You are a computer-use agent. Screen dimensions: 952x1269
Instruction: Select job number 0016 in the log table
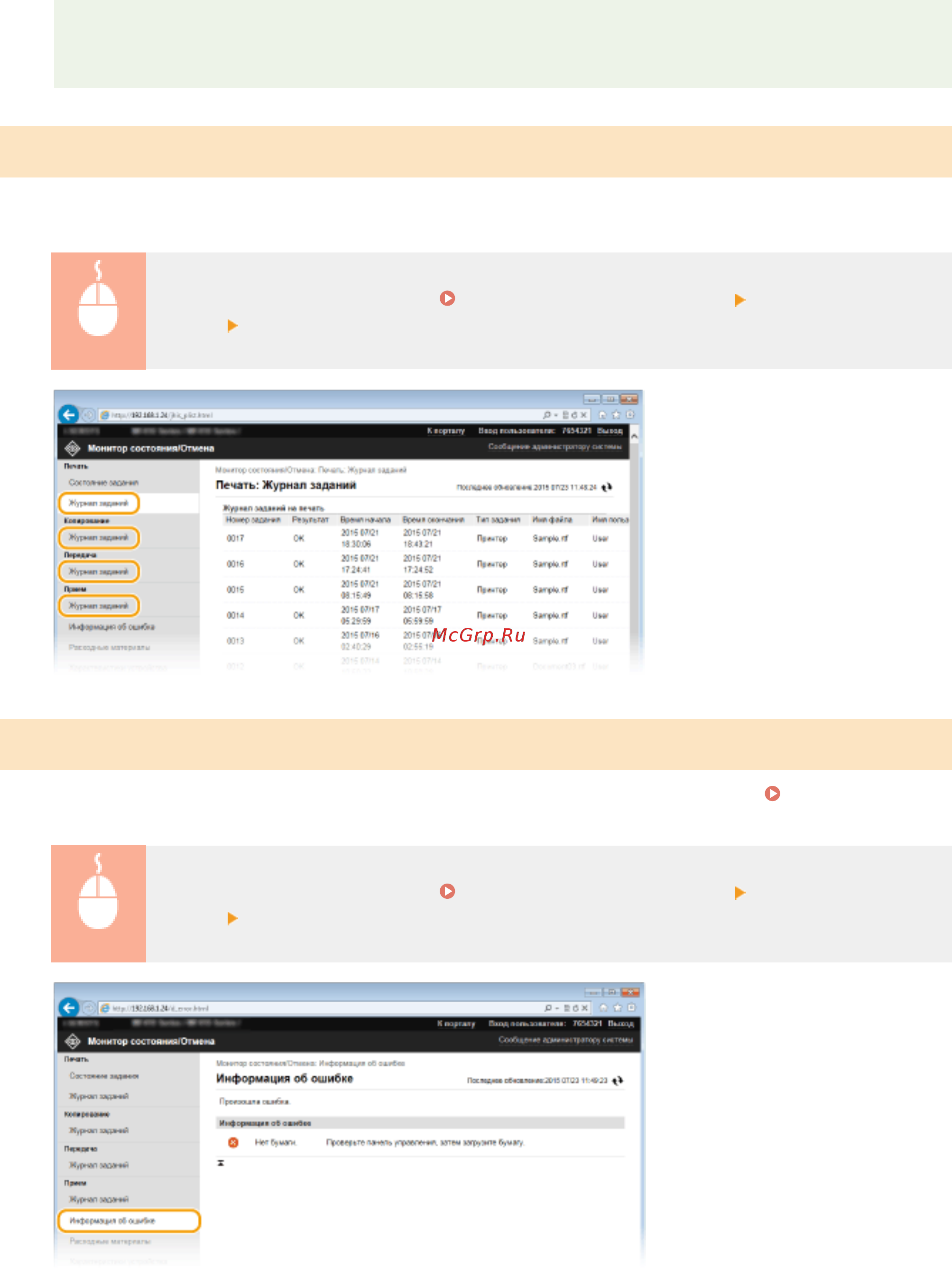(x=235, y=564)
